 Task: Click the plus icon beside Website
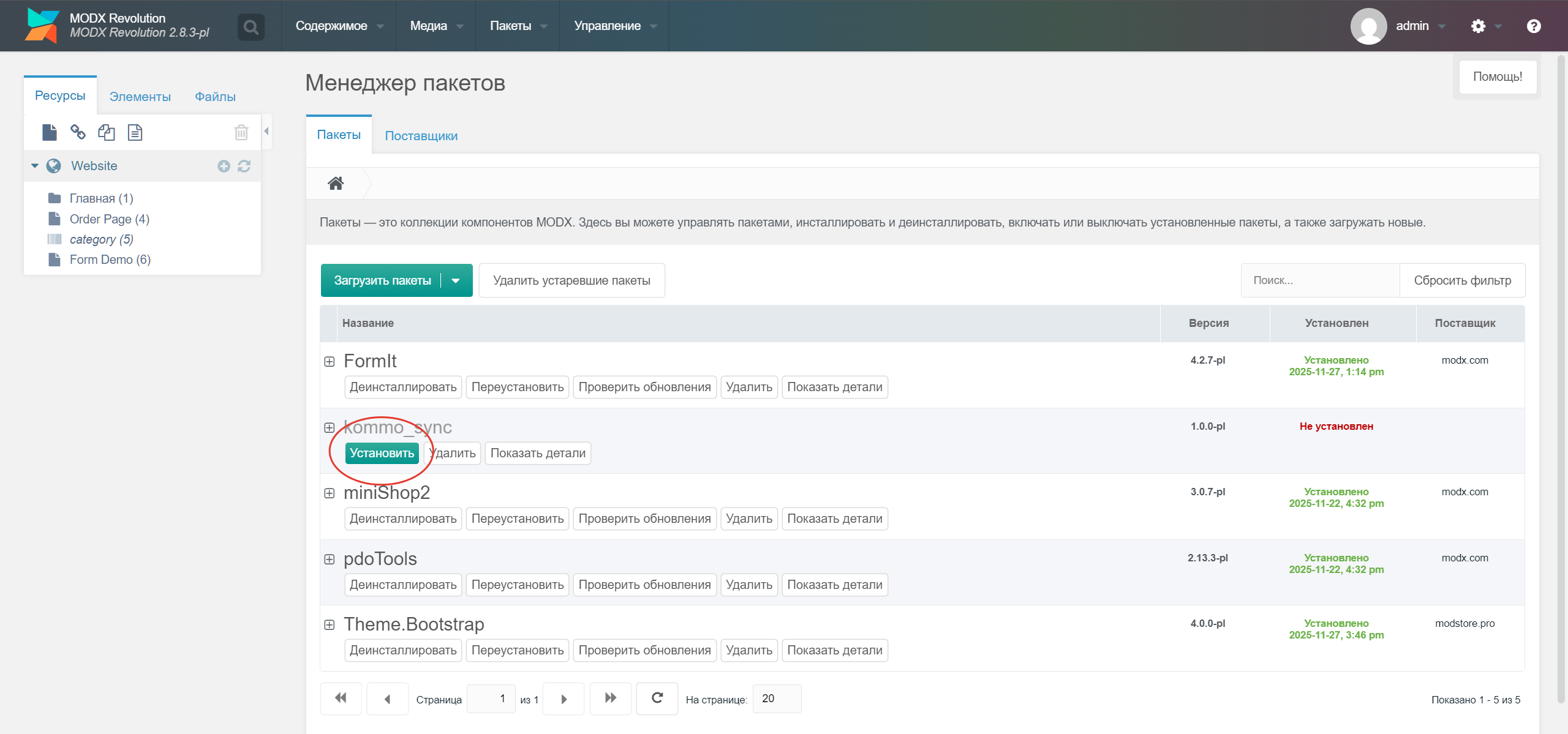224,166
